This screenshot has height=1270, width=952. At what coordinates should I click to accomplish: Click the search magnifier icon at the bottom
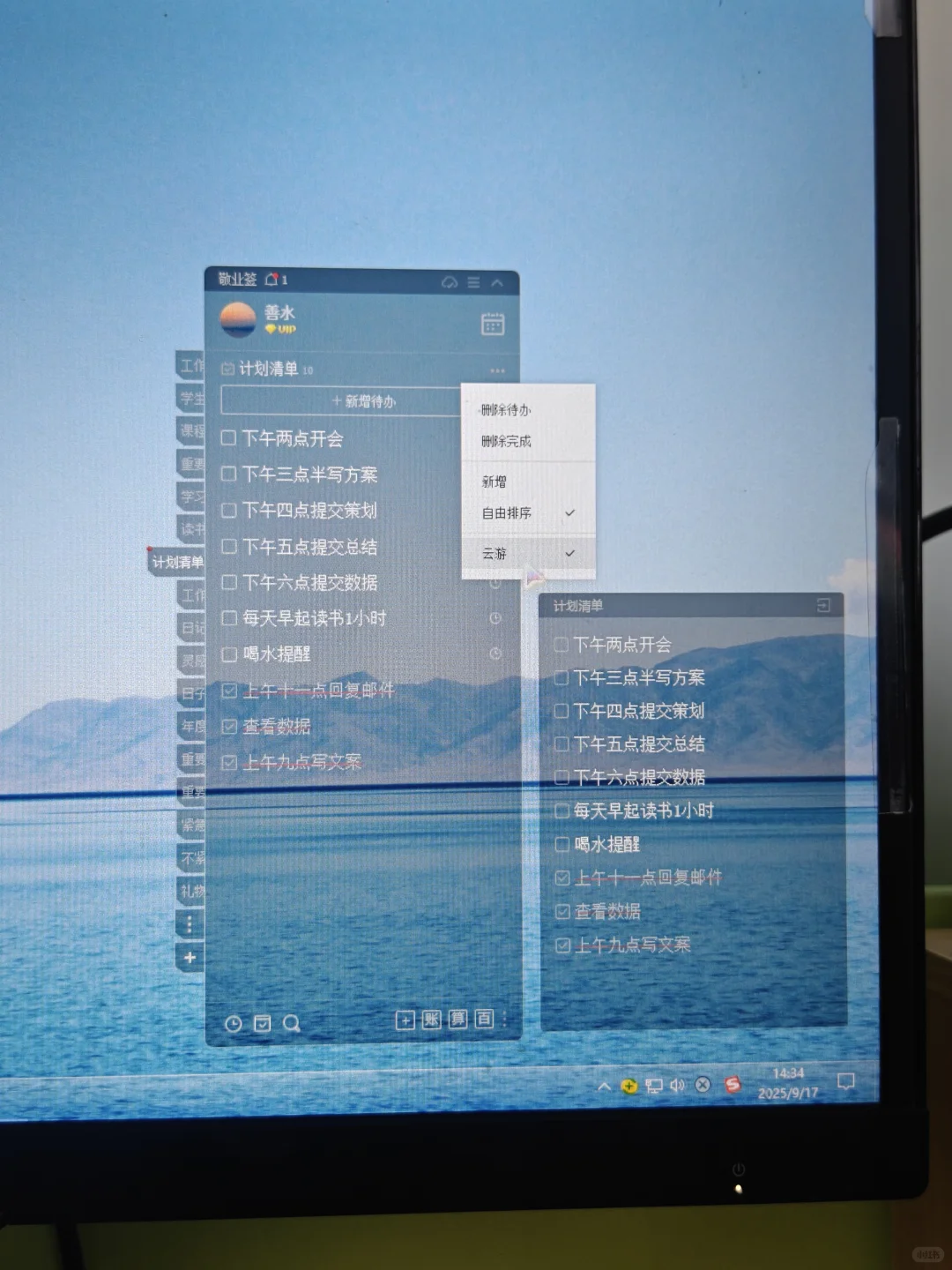click(292, 1024)
